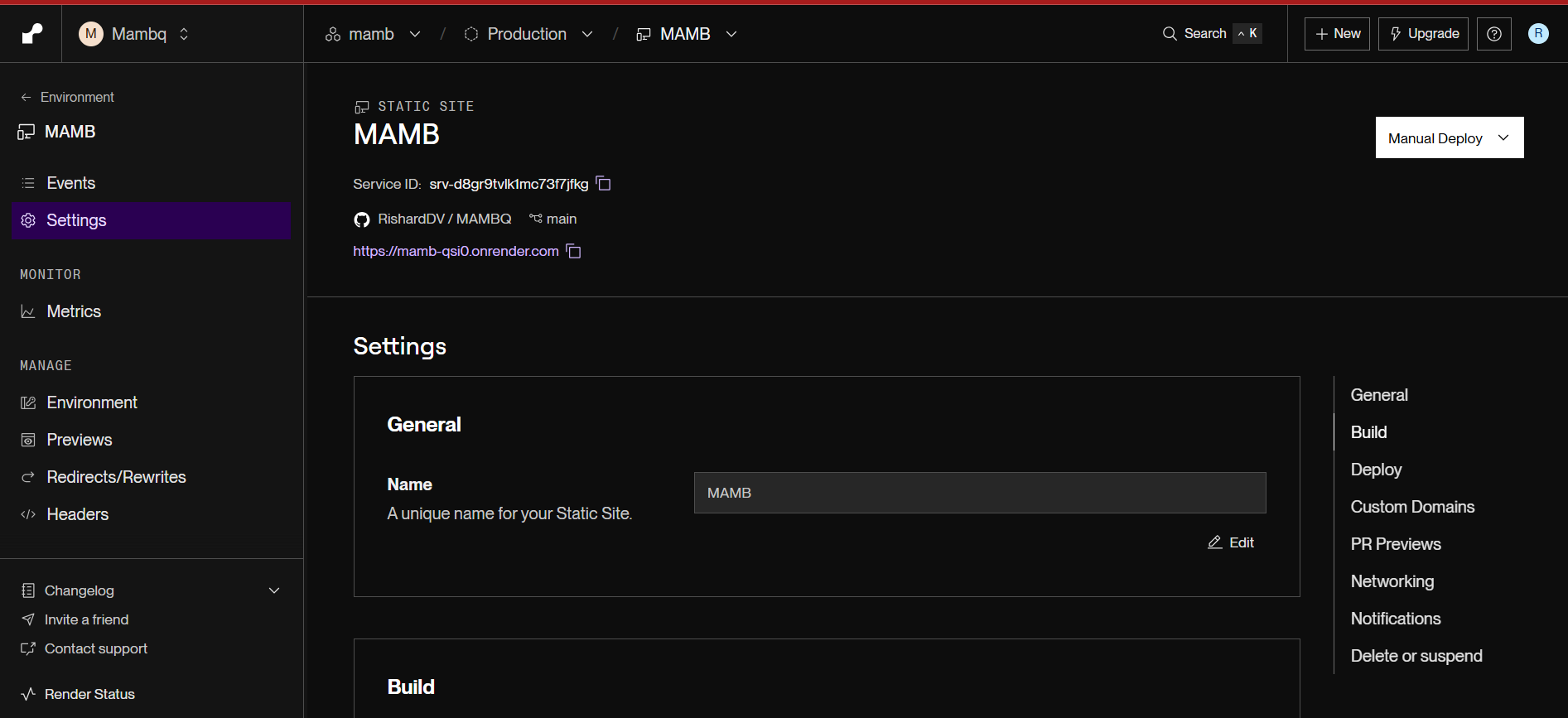Open Events in the sidebar
Viewport: 1568px width, 718px height.
click(x=152, y=183)
